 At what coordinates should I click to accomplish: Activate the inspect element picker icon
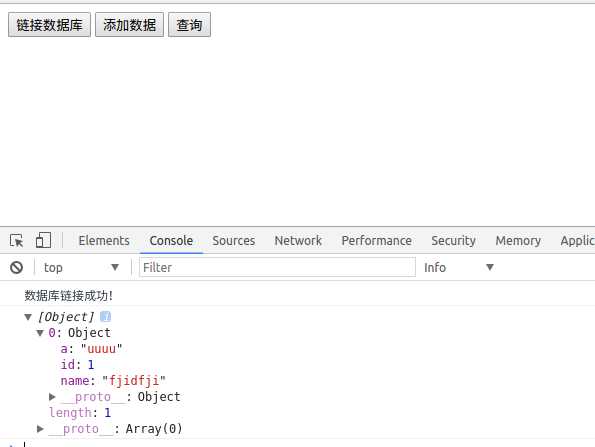[x=17, y=241]
